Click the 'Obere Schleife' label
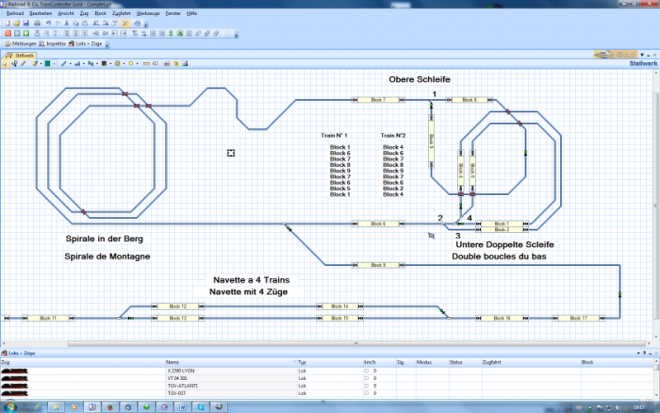The image size is (660, 413). click(x=419, y=79)
